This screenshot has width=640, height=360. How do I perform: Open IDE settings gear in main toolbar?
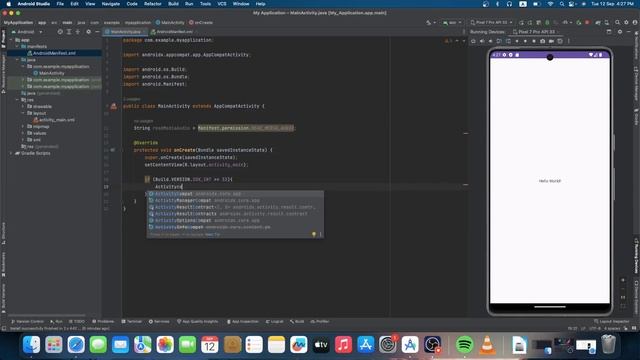pyautogui.click(x=626, y=22)
